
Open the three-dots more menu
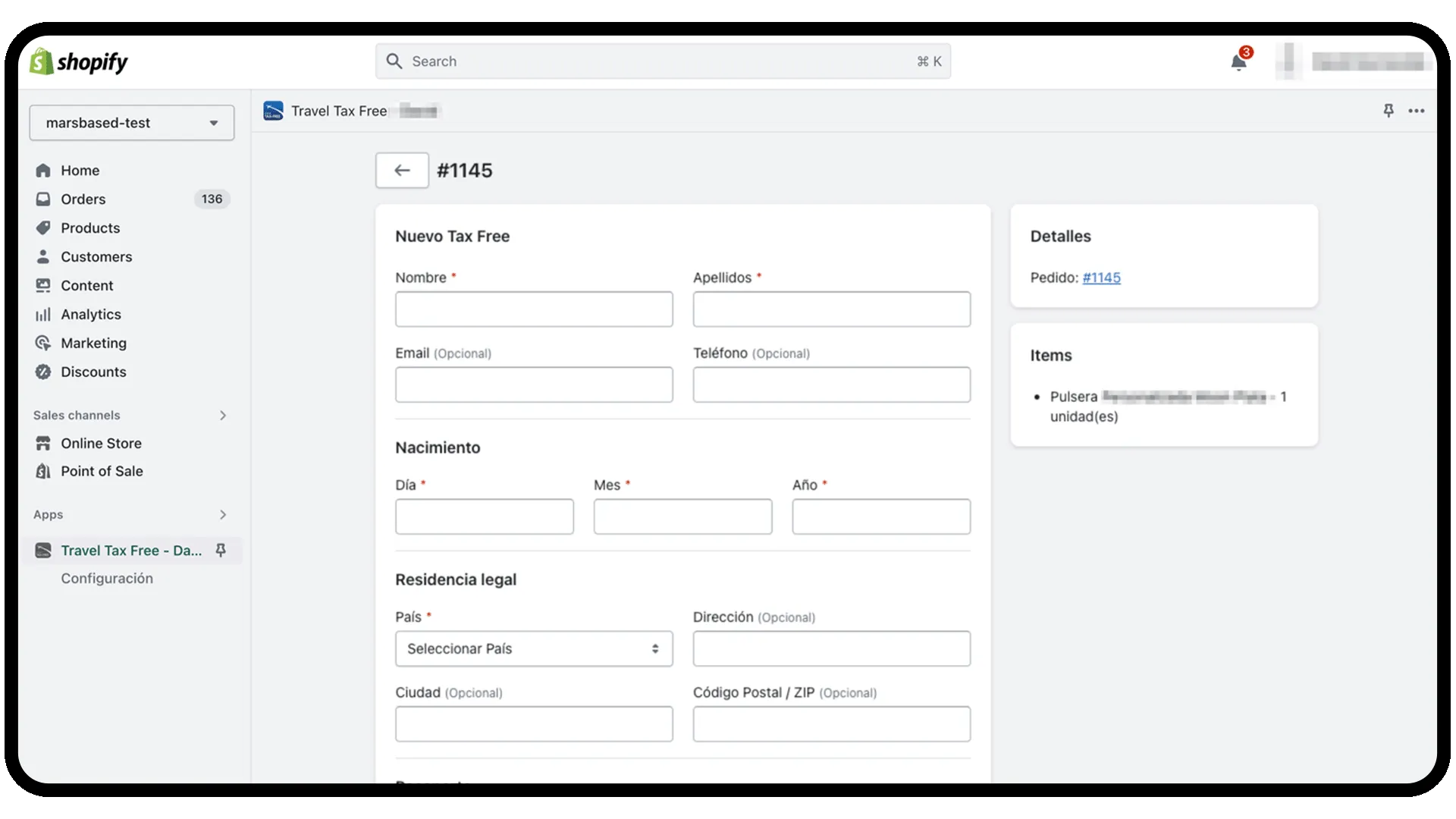(x=1416, y=111)
